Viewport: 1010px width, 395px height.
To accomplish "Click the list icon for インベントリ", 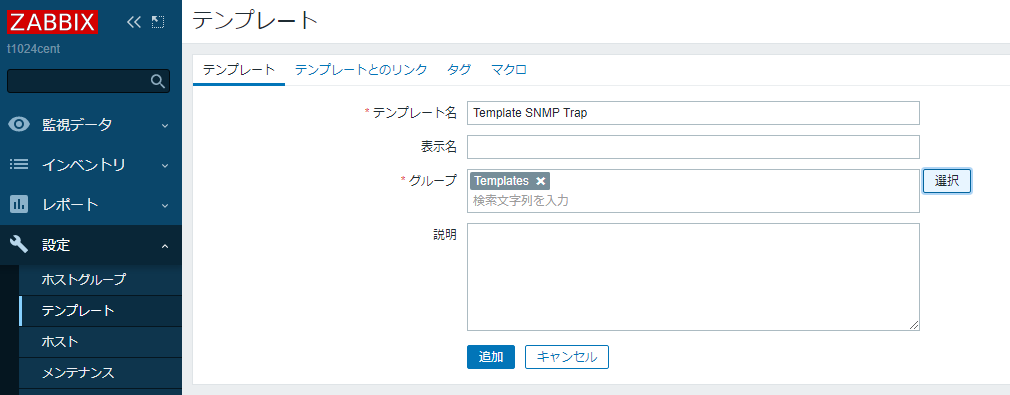I will pos(19,164).
